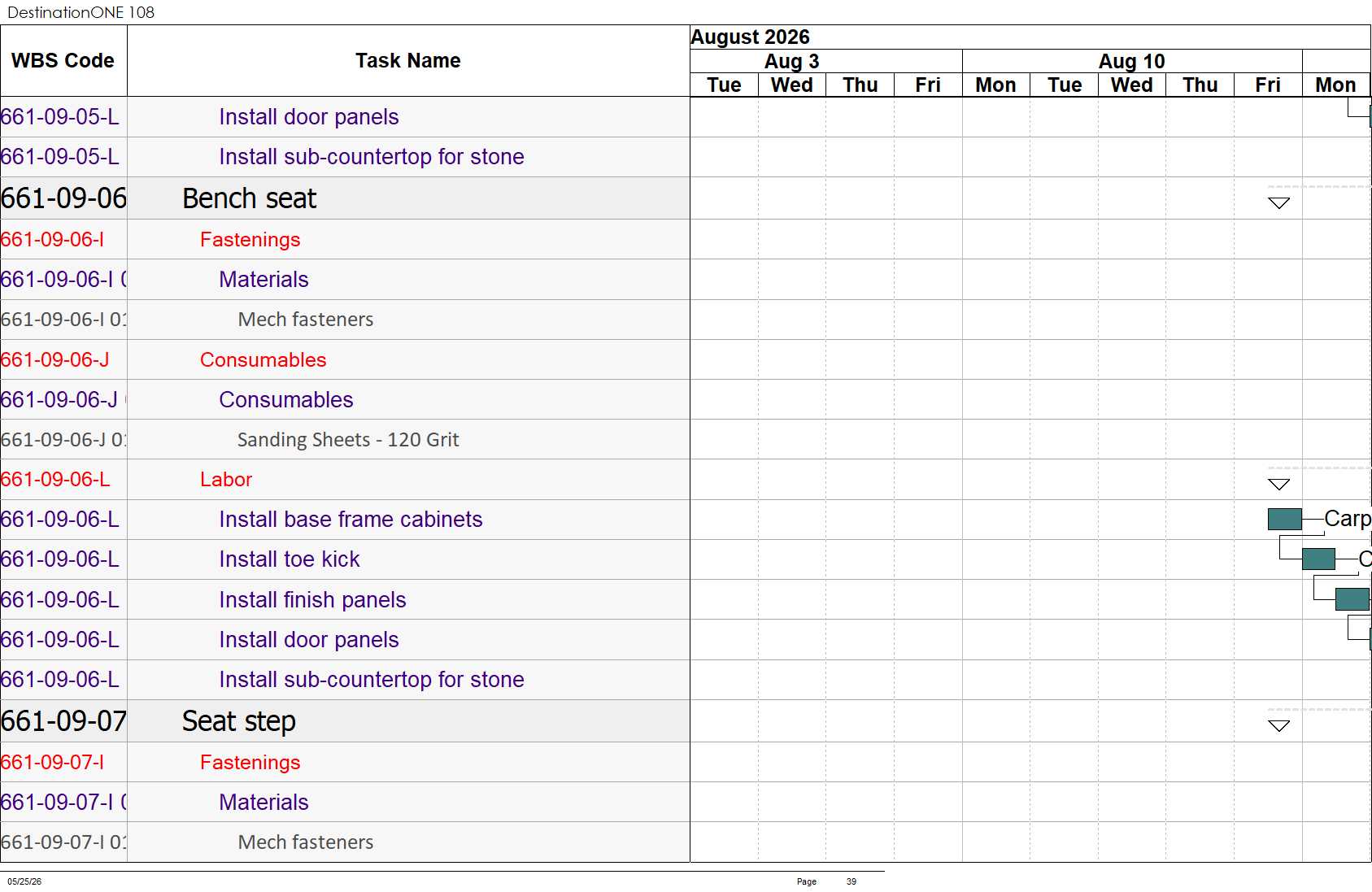
Task: Select 'Install sub-countertop for stone' 661-09-05-L row
Action: click(x=345, y=157)
